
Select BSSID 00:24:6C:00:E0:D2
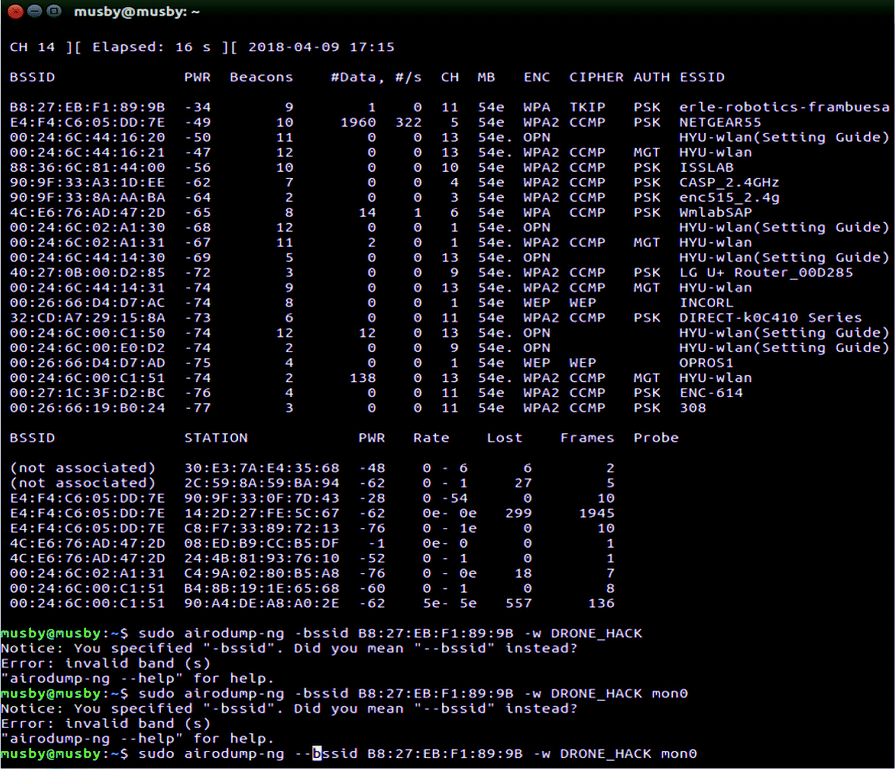click(87, 348)
